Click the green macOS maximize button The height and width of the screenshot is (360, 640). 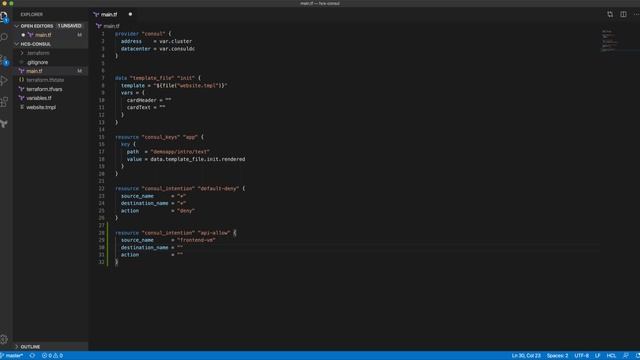coord(11,3)
